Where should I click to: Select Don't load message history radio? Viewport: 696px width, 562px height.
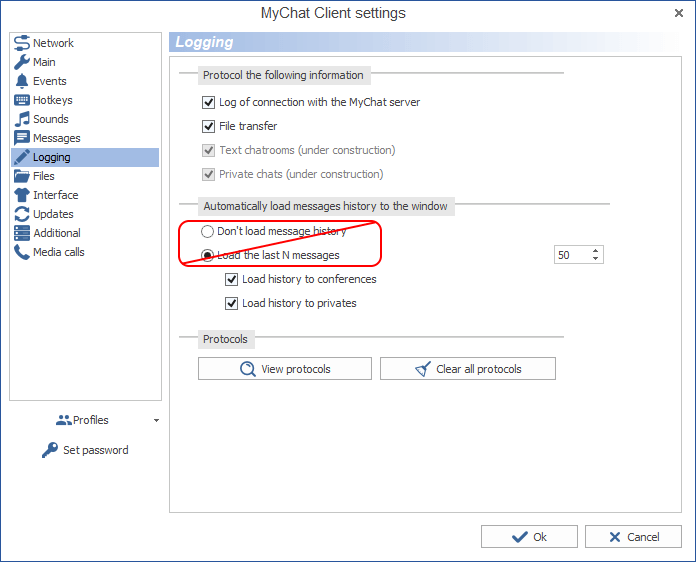click(x=207, y=231)
